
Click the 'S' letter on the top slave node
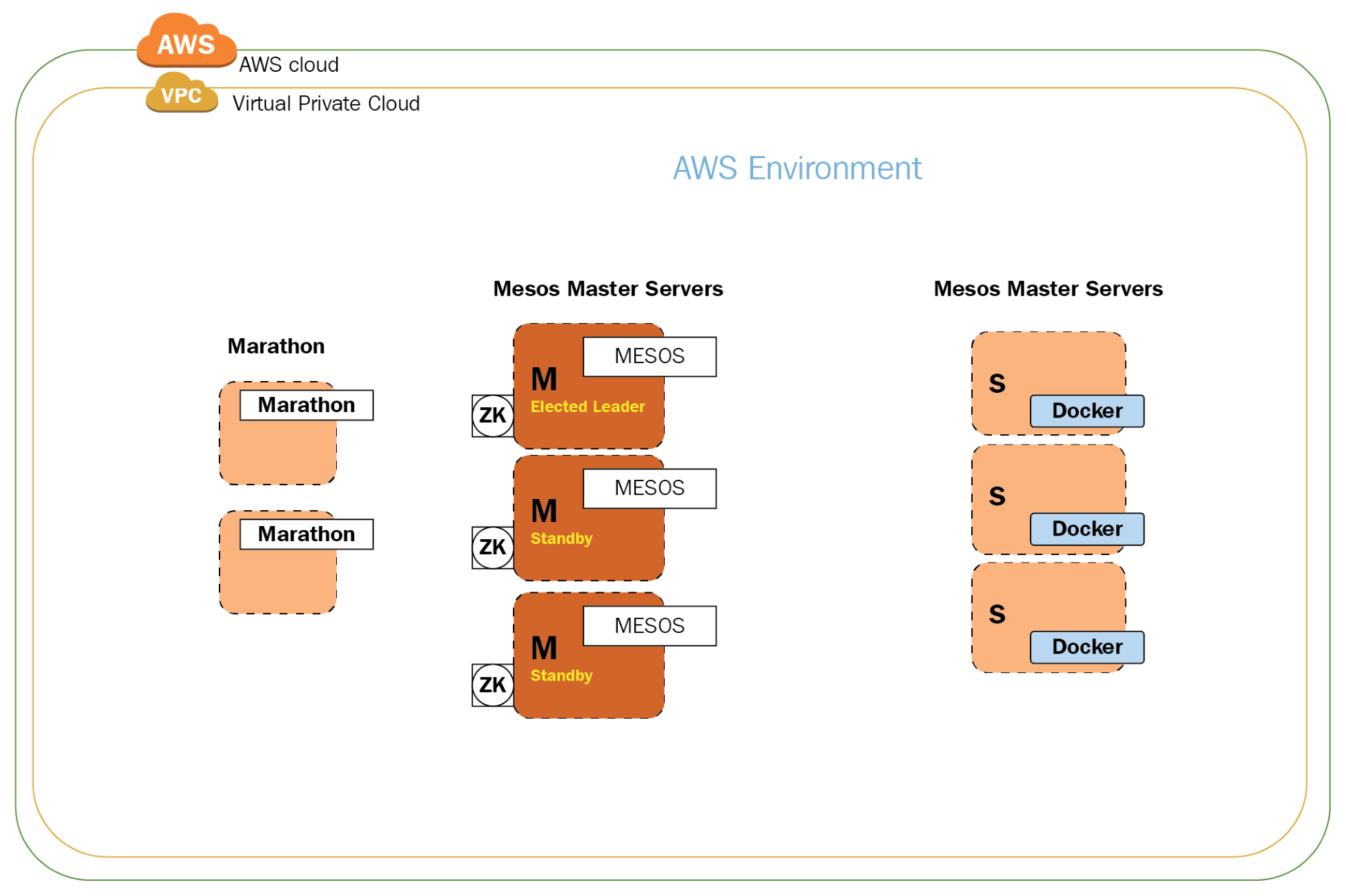(997, 383)
